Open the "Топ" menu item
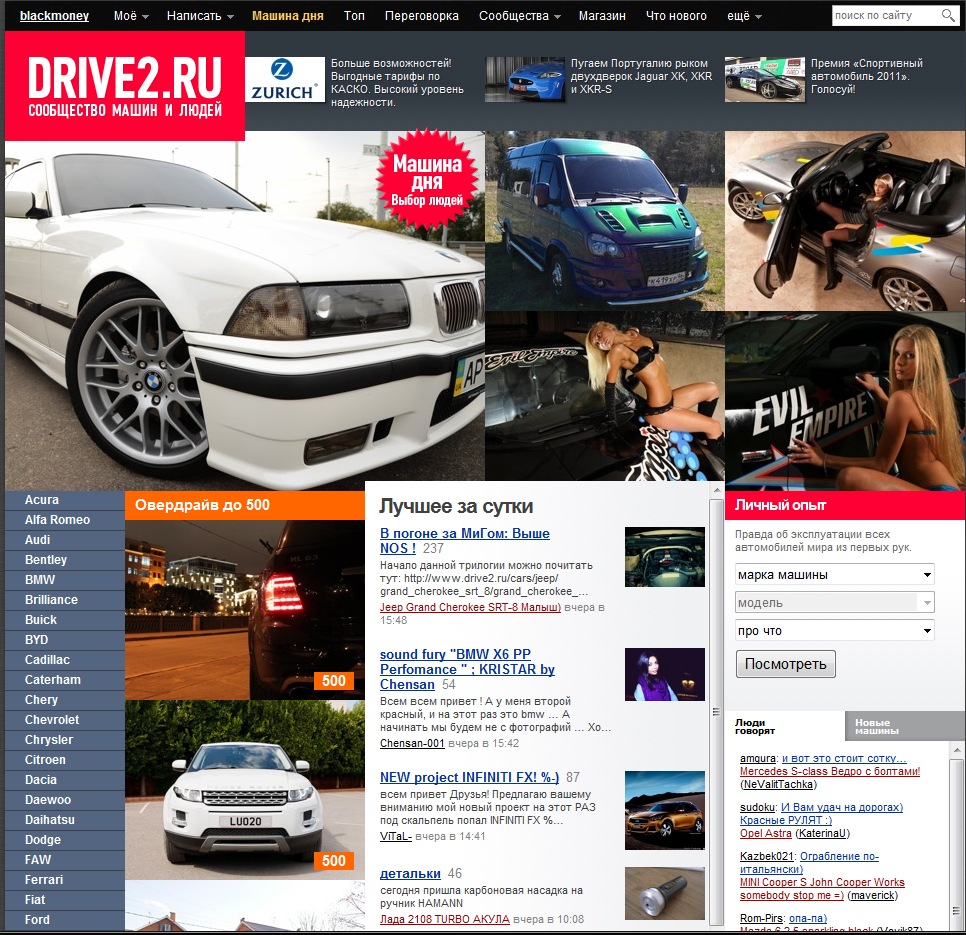This screenshot has height=935, width=966. click(354, 16)
